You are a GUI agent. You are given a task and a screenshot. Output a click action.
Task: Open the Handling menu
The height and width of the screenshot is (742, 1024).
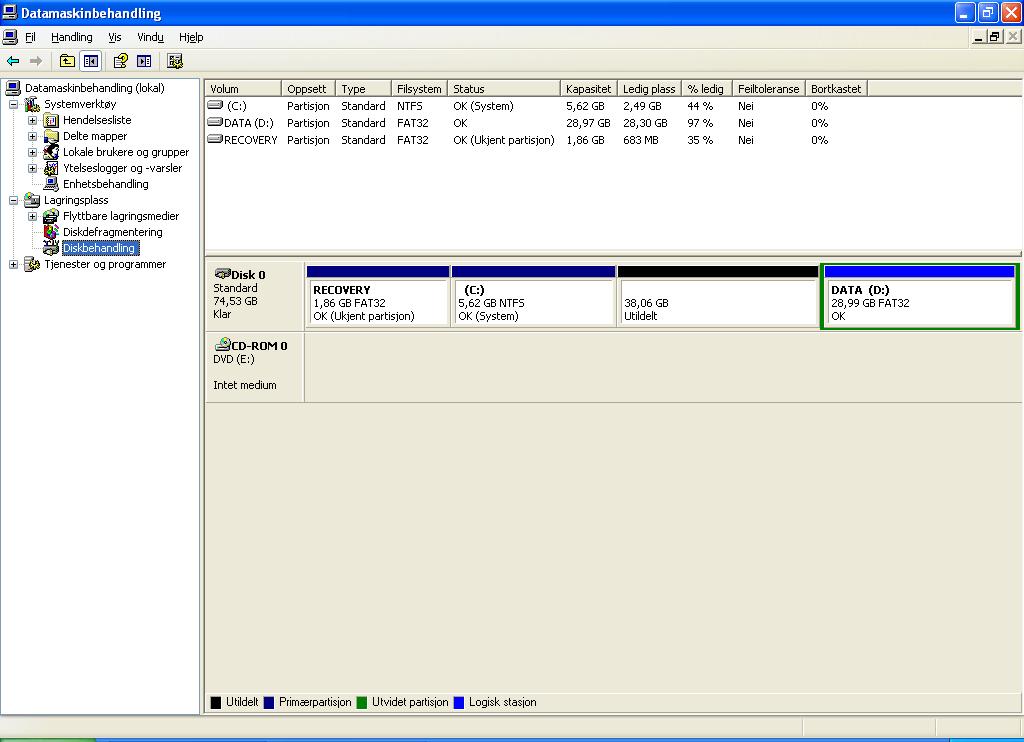(72, 37)
